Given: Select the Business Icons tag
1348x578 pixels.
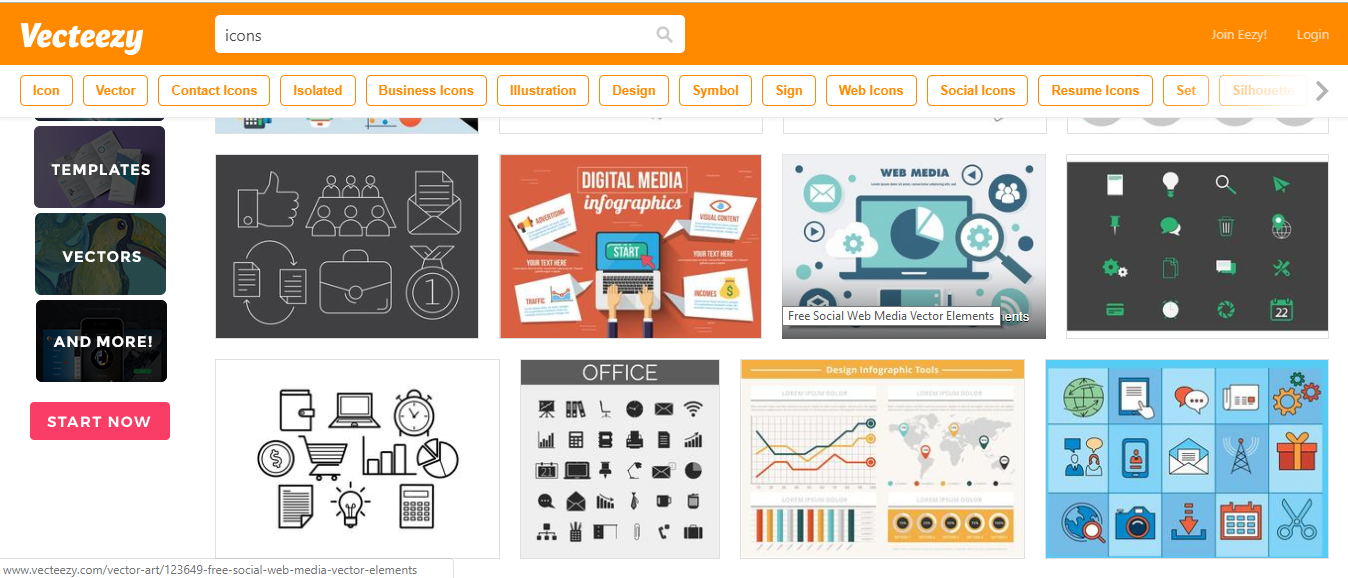Looking at the screenshot, I should coord(426,90).
